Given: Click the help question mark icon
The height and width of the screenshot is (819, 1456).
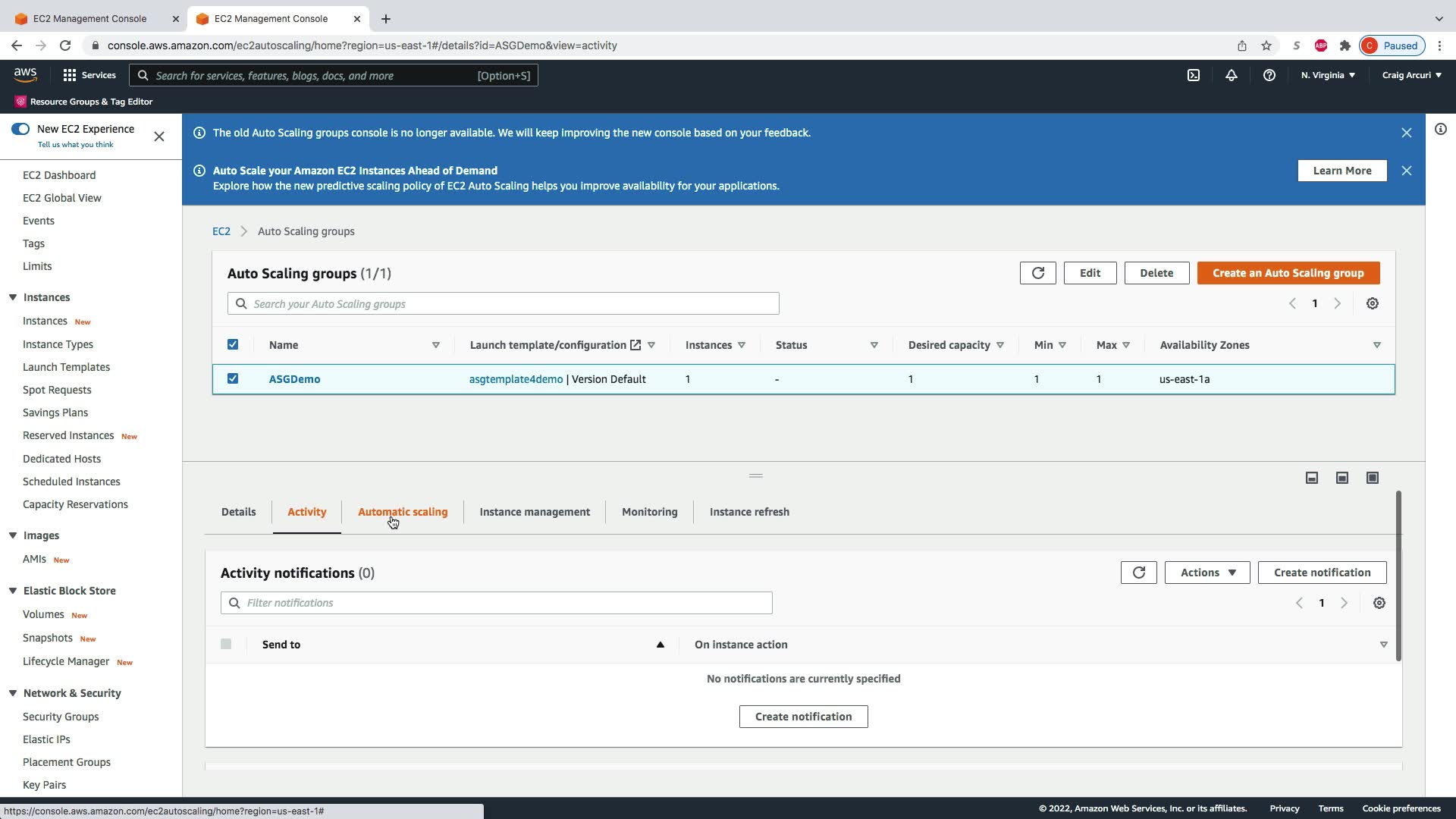Looking at the screenshot, I should (x=1269, y=75).
